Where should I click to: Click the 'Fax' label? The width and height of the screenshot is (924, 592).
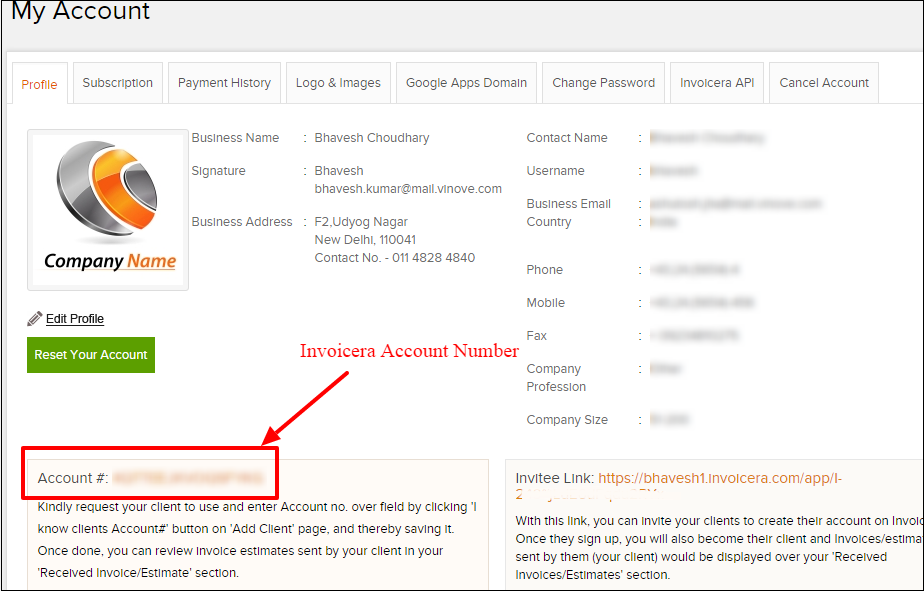[x=537, y=336]
